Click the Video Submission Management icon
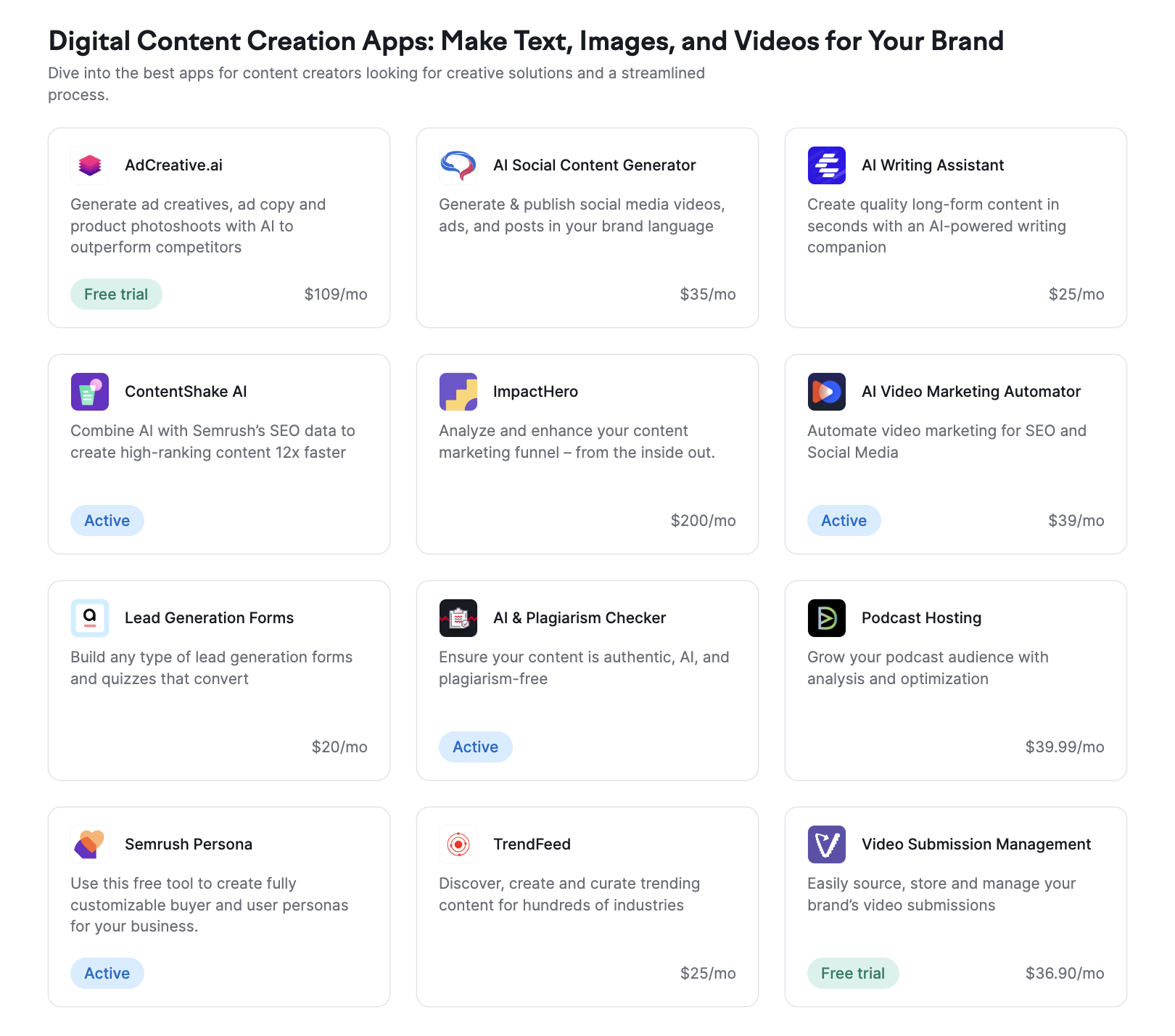1175x1036 pixels. click(827, 844)
